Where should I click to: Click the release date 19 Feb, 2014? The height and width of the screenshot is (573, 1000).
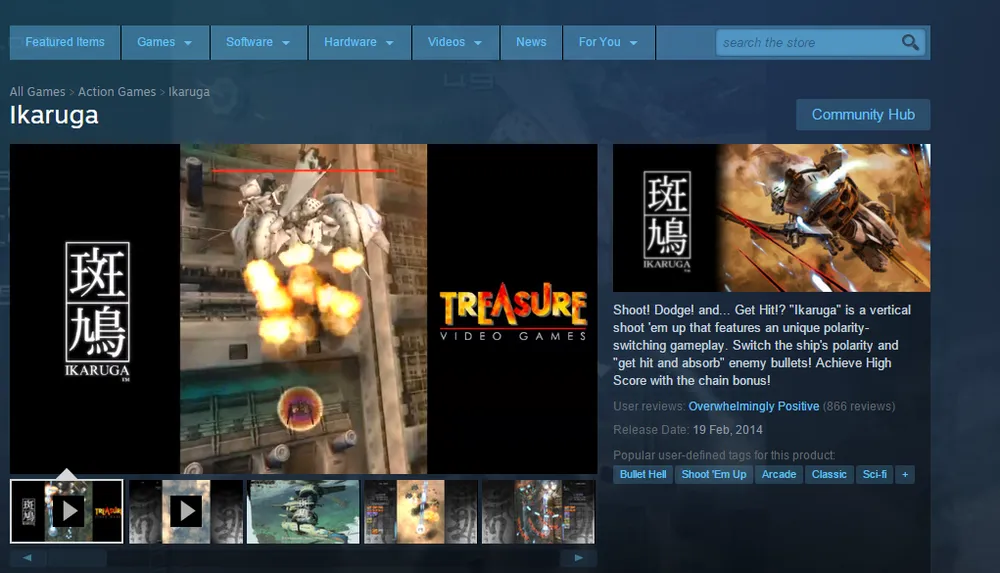(728, 430)
